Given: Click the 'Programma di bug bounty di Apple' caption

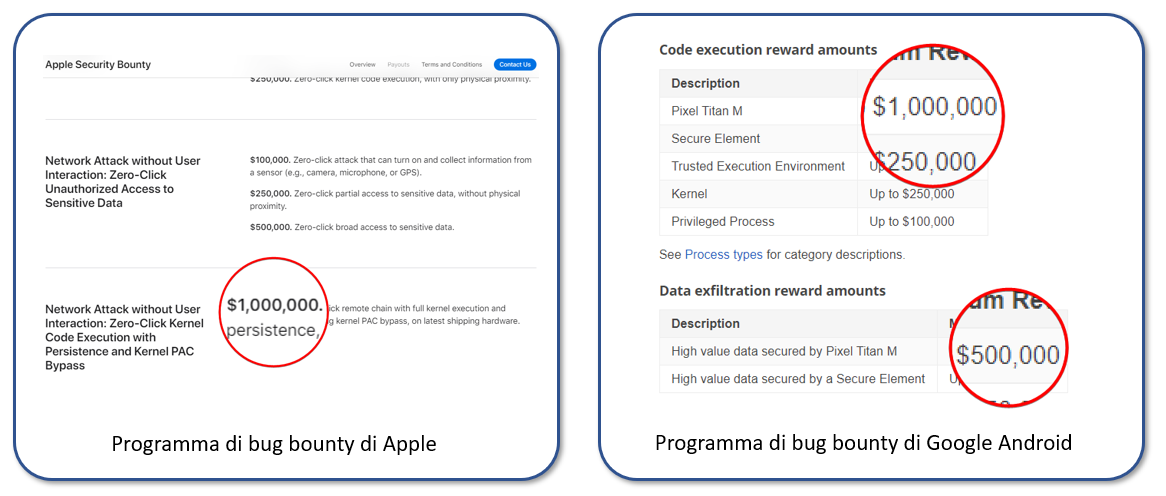Looking at the screenshot, I should (x=274, y=444).
